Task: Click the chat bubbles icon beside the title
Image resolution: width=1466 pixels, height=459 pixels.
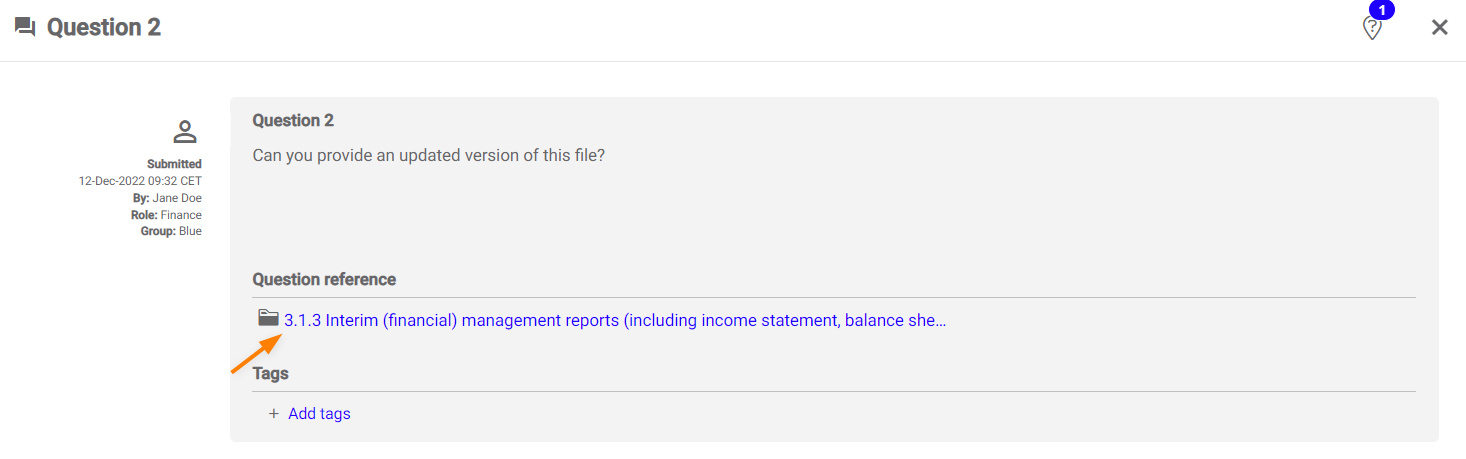Action: coord(25,28)
